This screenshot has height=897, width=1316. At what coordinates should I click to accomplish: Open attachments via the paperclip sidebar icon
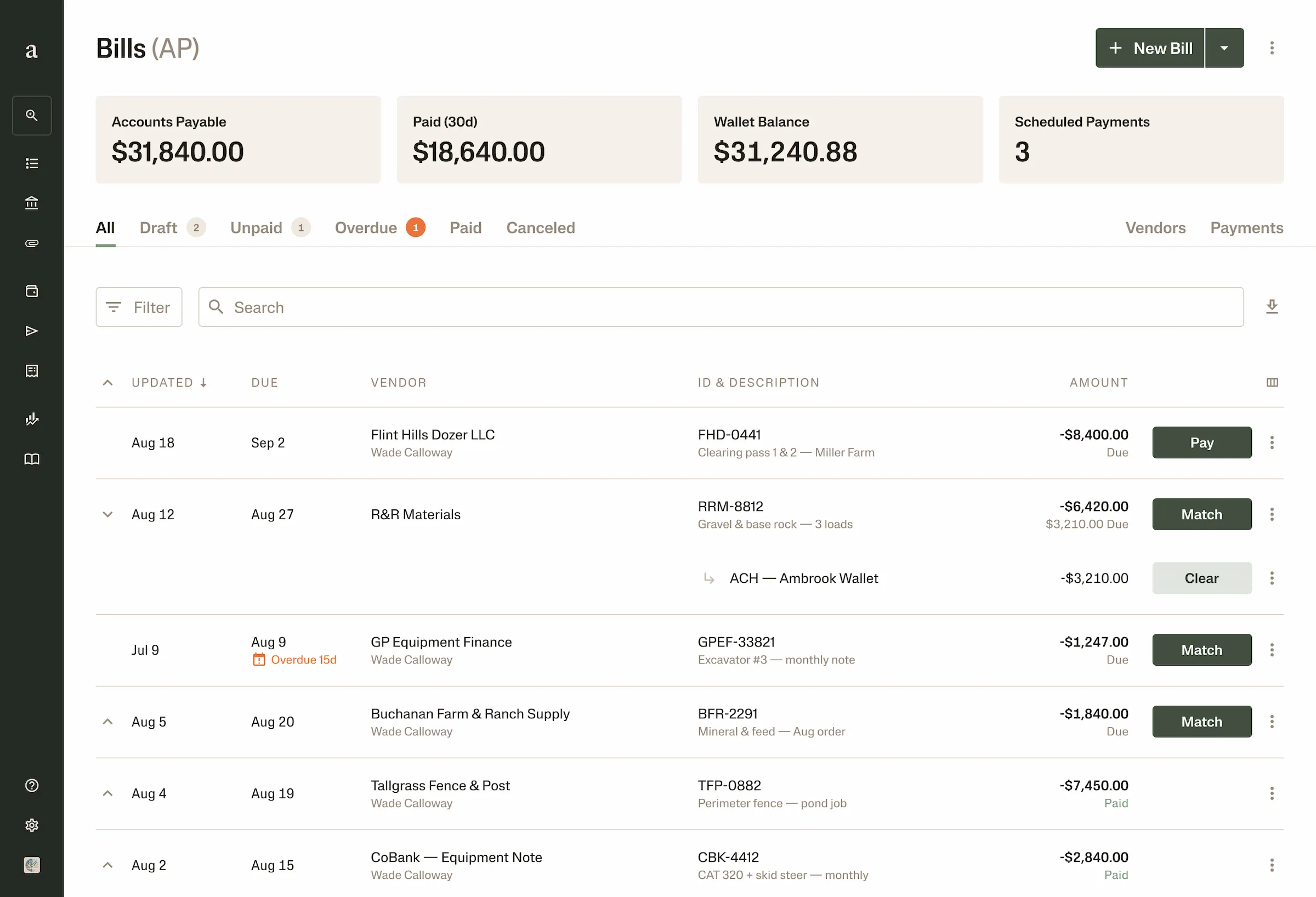(x=32, y=243)
